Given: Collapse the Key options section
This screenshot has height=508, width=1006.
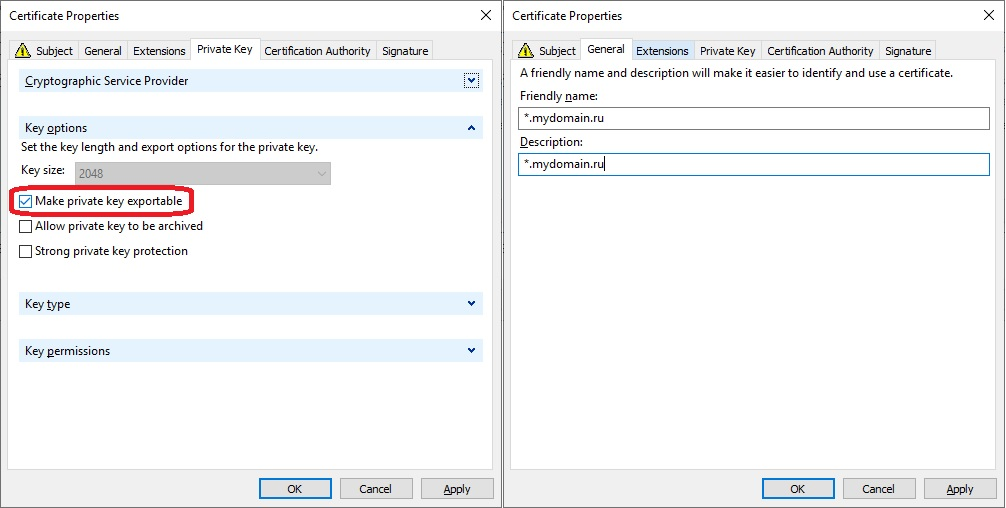Looking at the screenshot, I should pos(471,128).
